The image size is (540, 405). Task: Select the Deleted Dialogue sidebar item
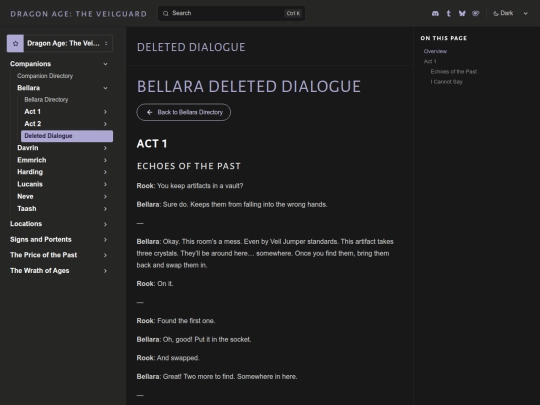67,136
